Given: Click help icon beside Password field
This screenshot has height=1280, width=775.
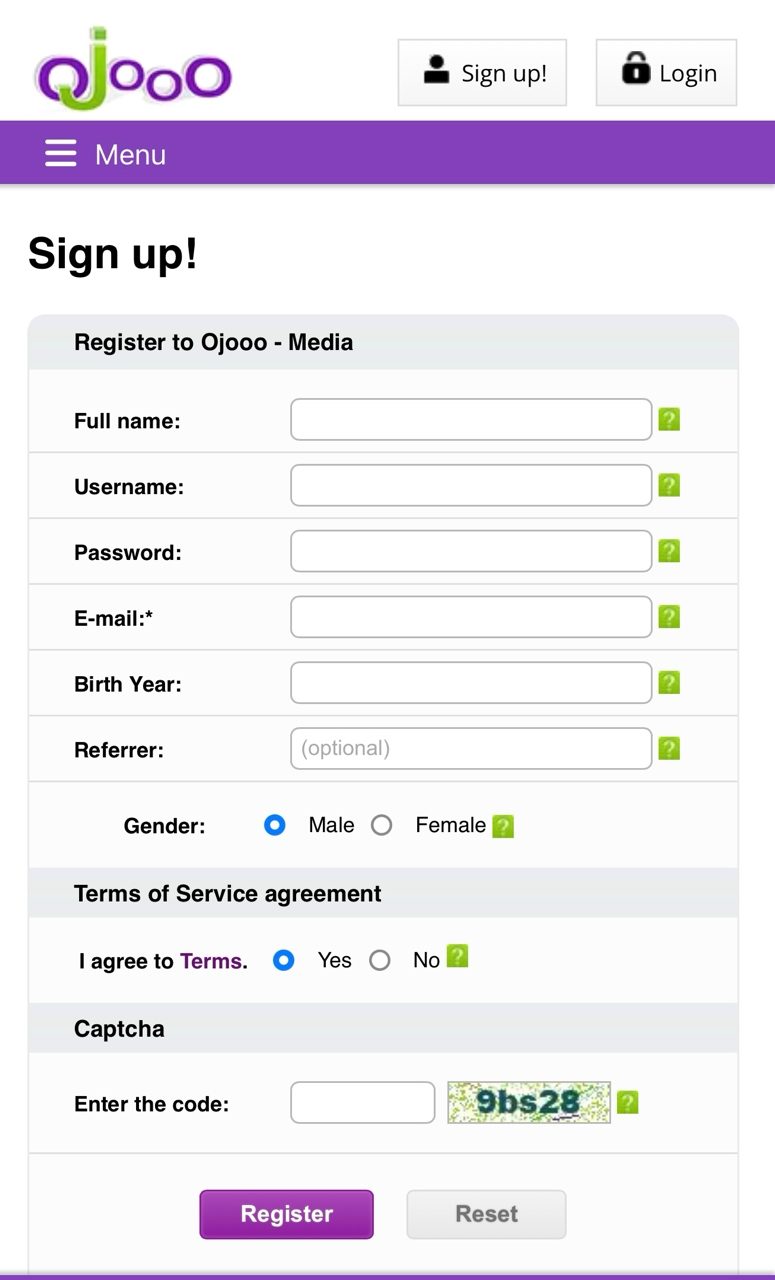Looking at the screenshot, I should point(669,551).
